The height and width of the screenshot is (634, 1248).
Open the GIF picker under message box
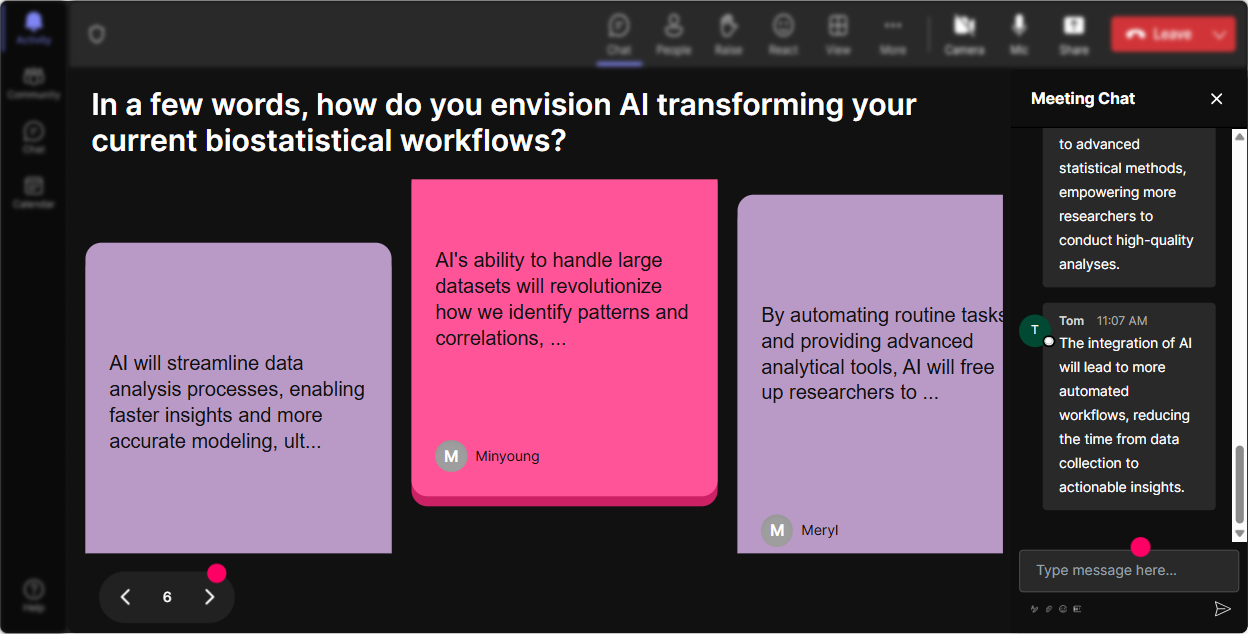coord(1077,609)
